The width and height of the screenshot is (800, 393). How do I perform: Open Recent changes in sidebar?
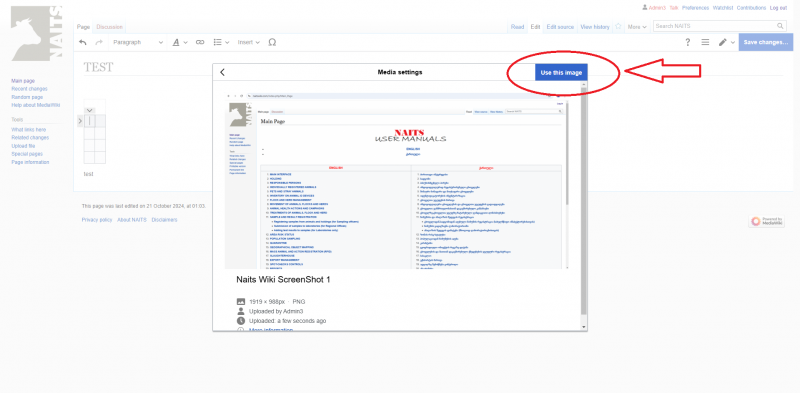tap(29, 89)
